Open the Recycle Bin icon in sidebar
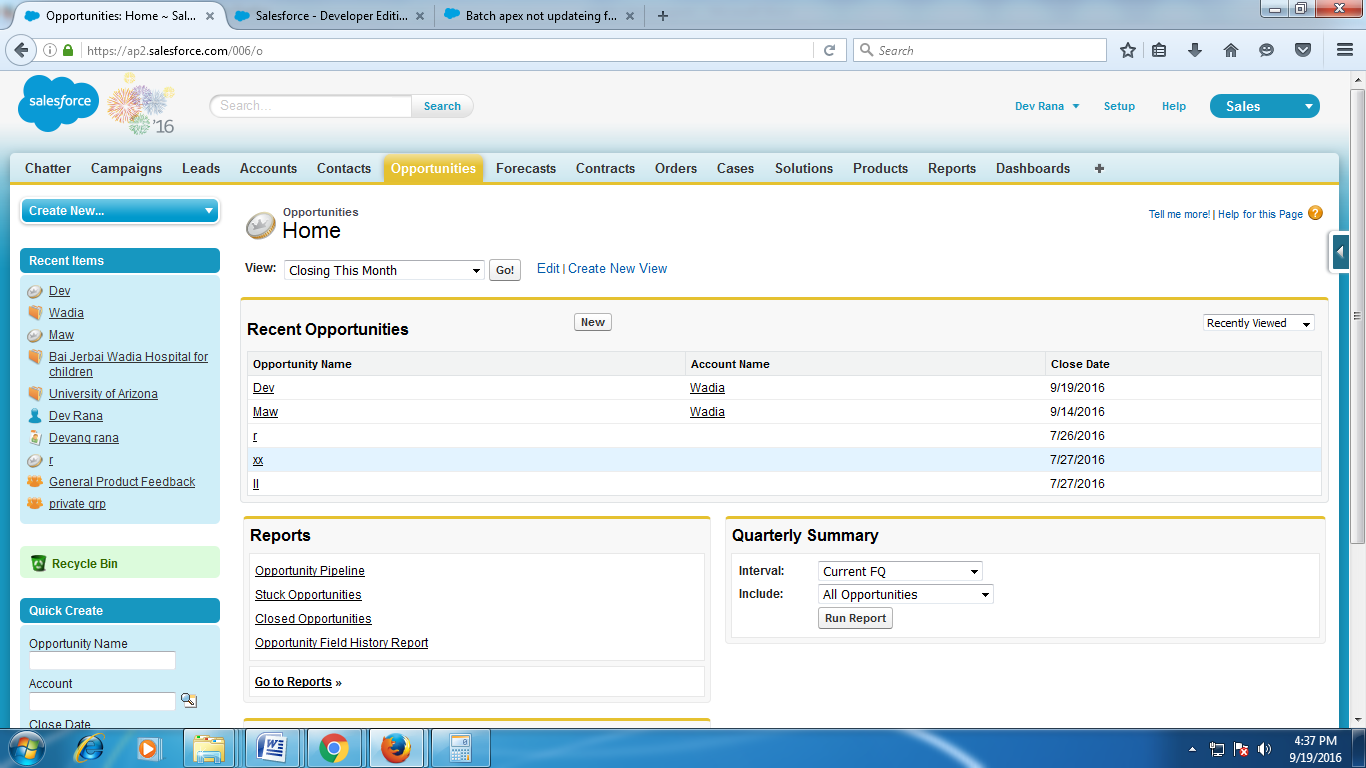Screen dimensions: 1366x768 (39, 564)
